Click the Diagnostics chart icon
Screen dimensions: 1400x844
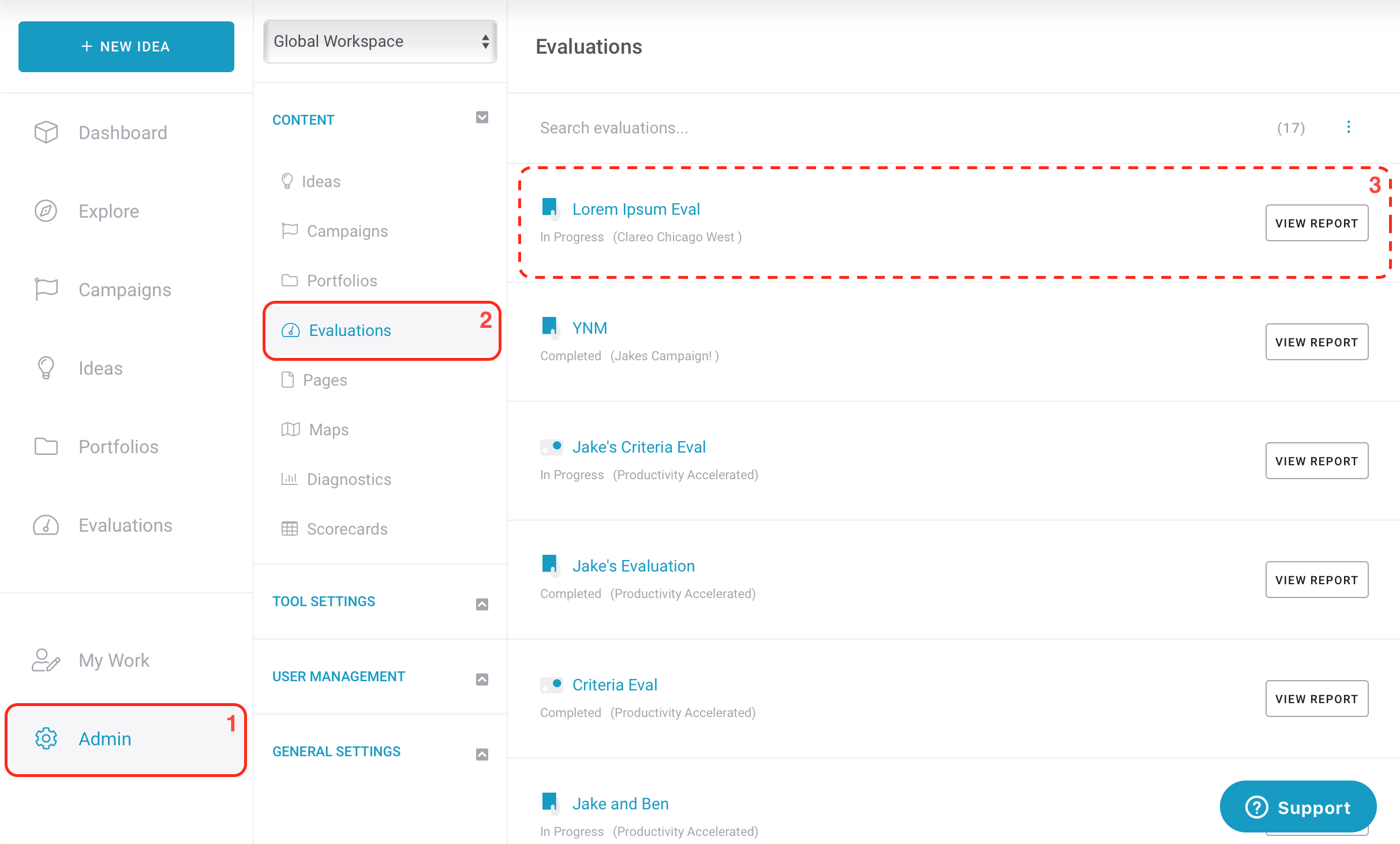pos(289,479)
